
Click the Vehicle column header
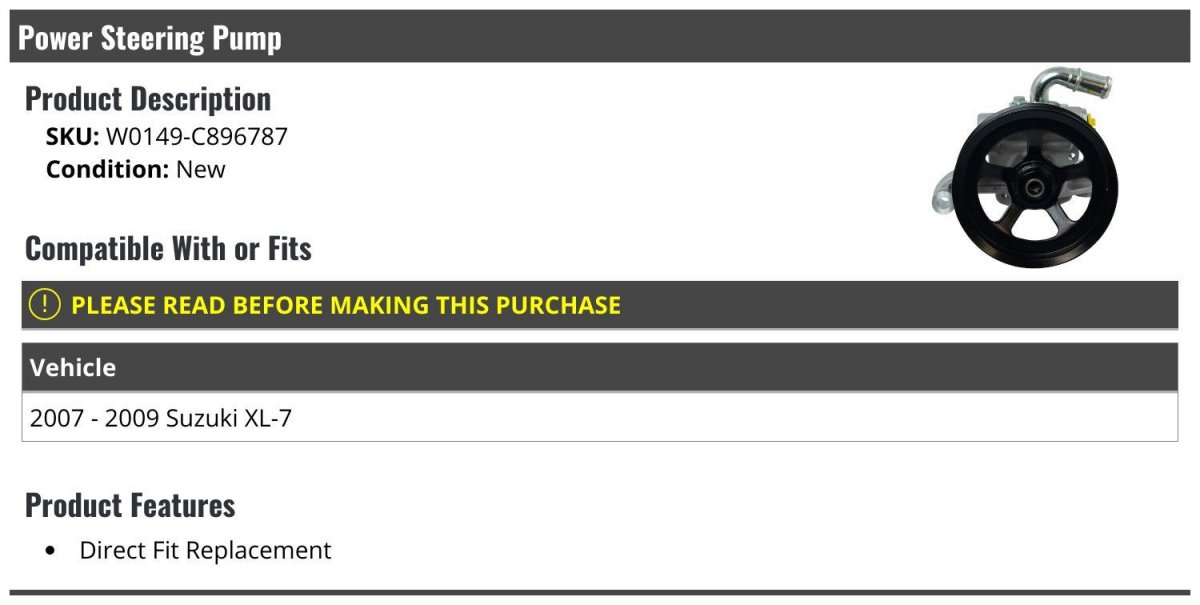pyautogui.click(x=73, y=367)
